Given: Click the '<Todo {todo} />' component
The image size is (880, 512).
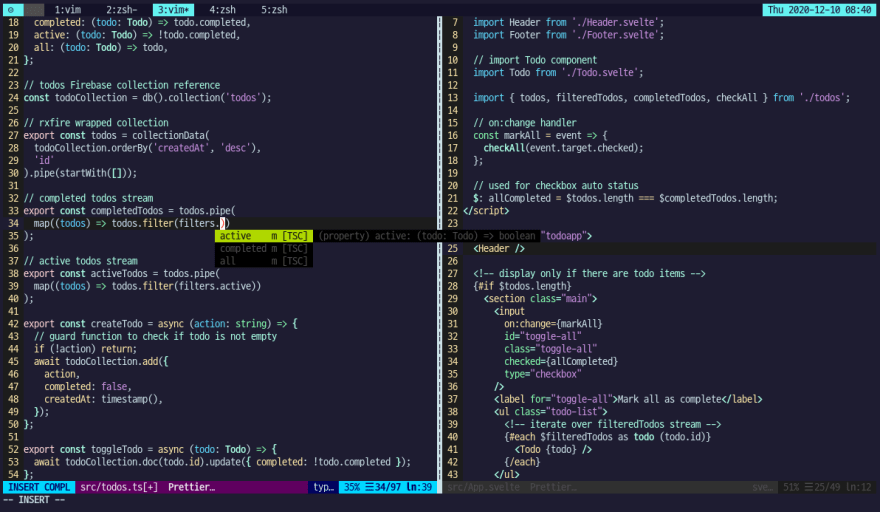Looking at the screenshot, I should coord(553,450).
